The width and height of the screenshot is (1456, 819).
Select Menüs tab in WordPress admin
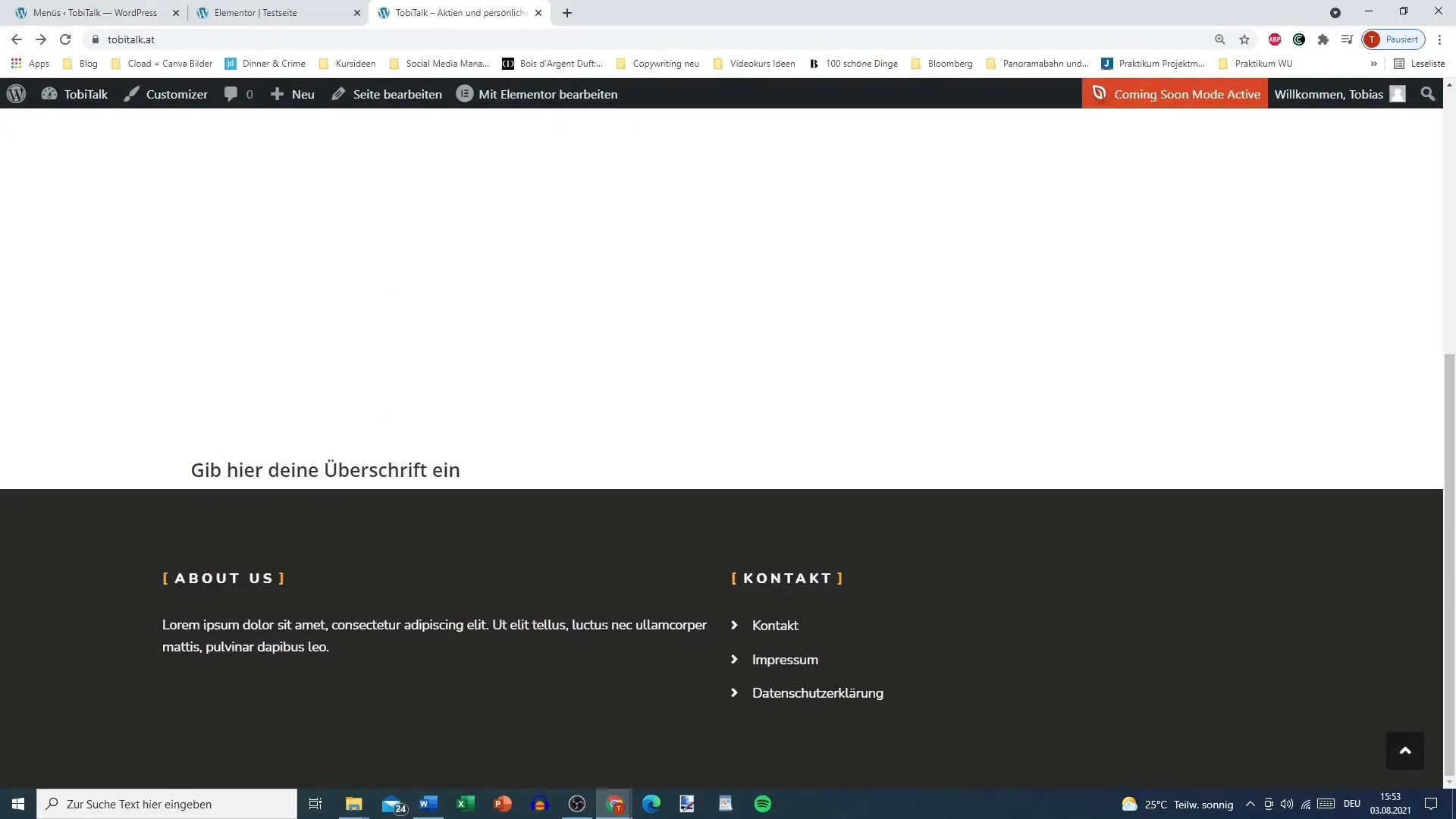click(x=89, y=12)
